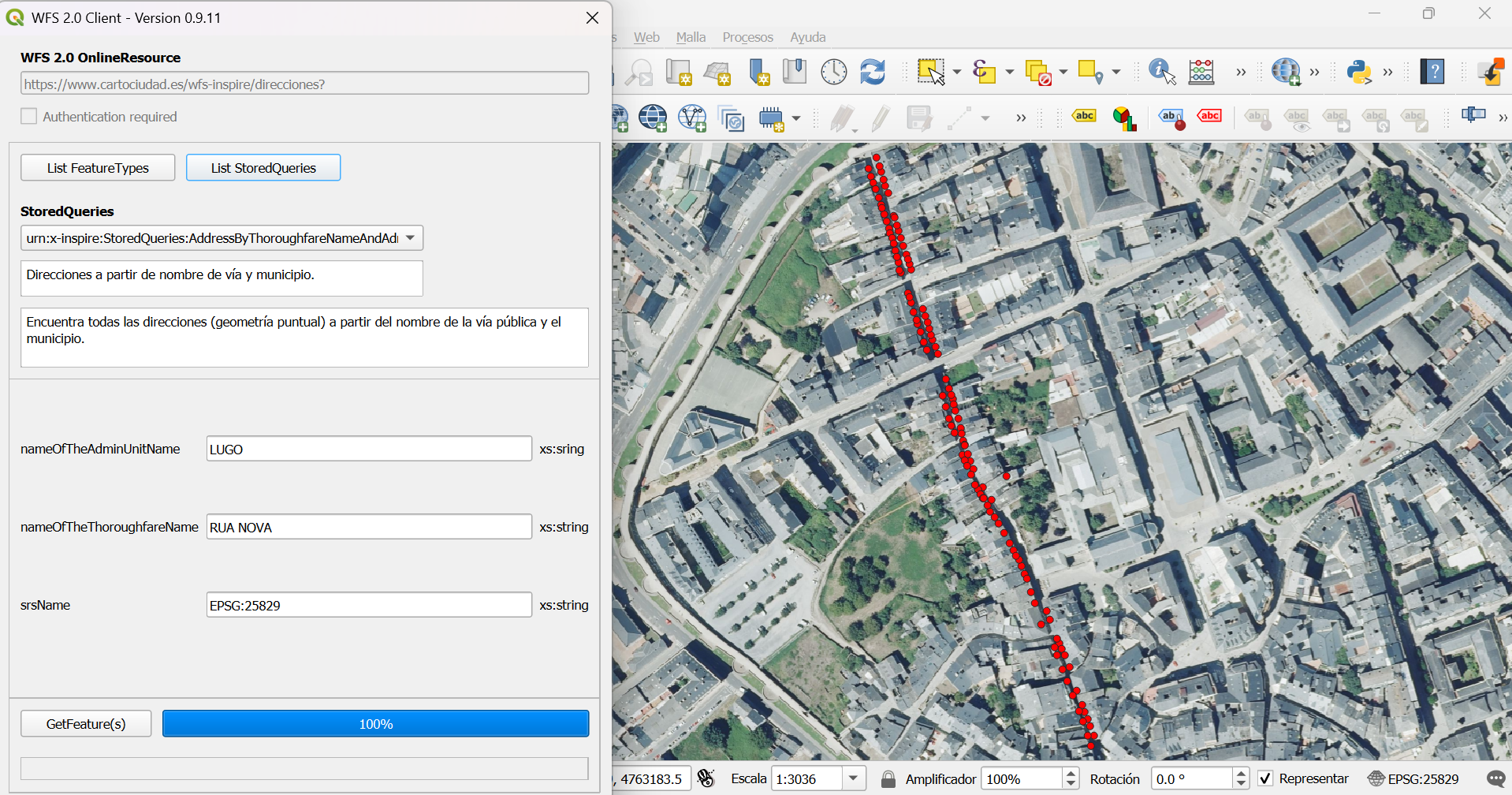Open the Procesos menu

pos(747,37)
